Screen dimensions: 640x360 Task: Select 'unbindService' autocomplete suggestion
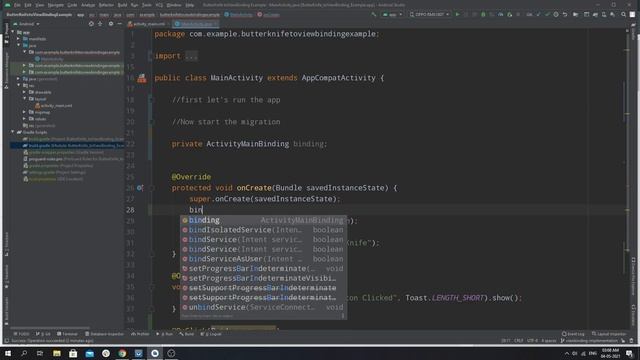tap(263, 307)
